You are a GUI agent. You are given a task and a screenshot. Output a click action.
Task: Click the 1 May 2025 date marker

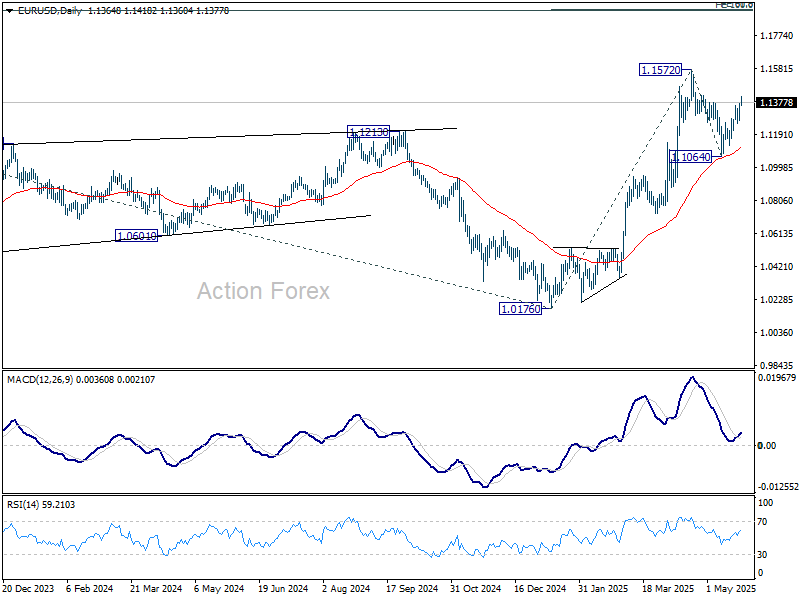(726, 589)
